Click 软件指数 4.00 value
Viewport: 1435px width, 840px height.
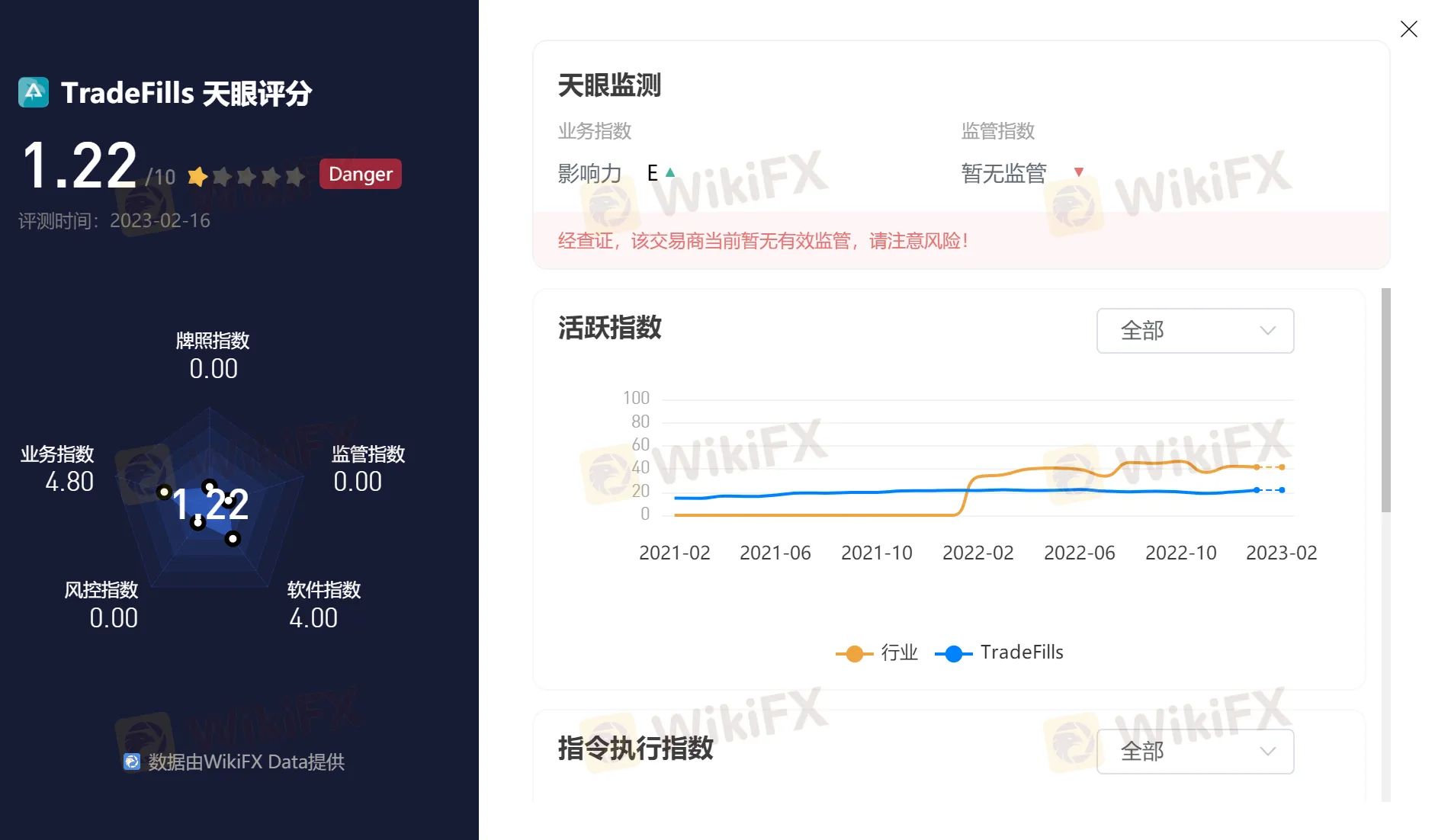click(313, 618)
